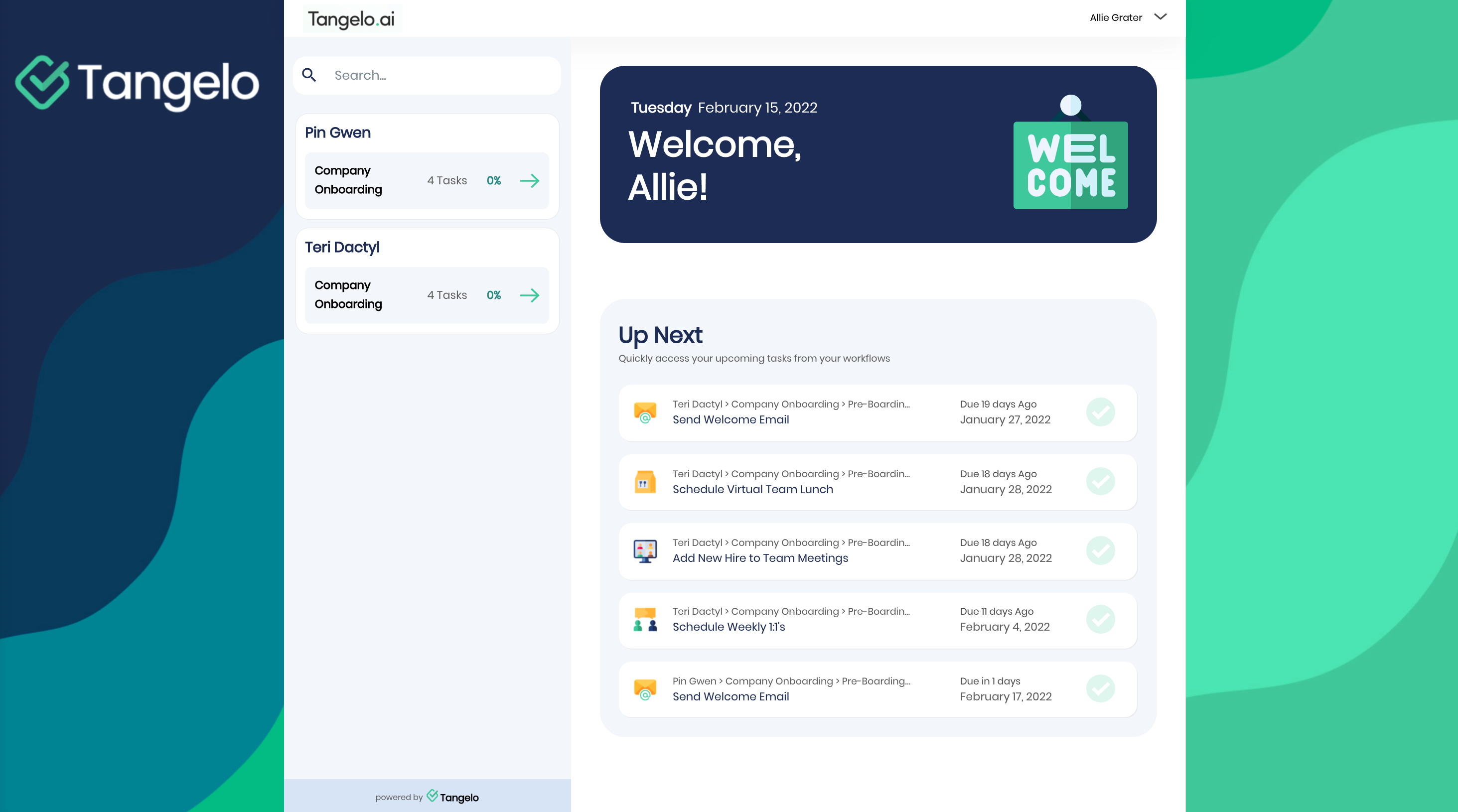This screenshot has width=1458, height=812.
Task: Expand the Allie Grater user menu chevron
Action: (x=1161, y=17)
